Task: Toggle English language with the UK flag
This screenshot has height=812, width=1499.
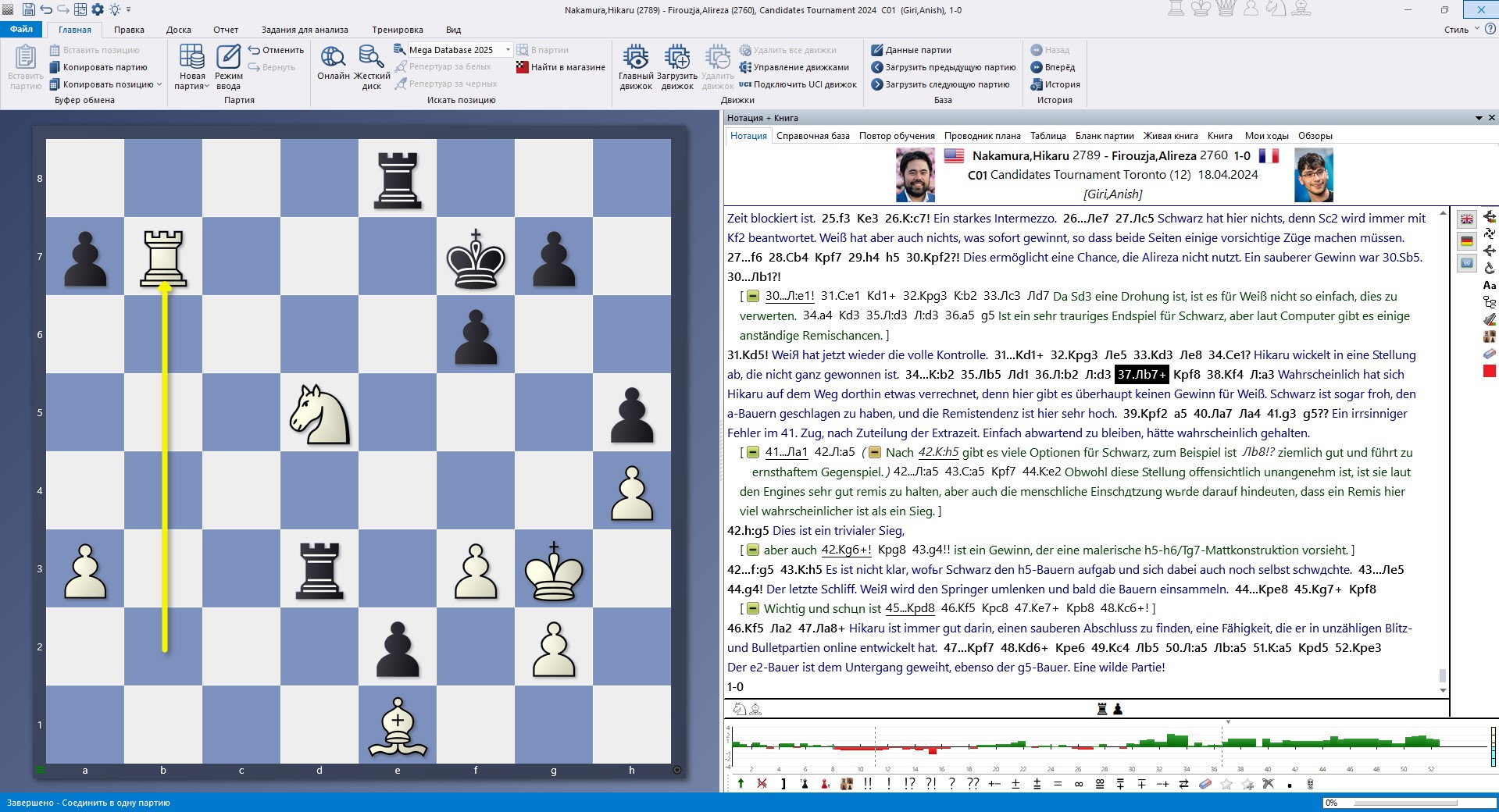Action: click(x=1466, y=219)
